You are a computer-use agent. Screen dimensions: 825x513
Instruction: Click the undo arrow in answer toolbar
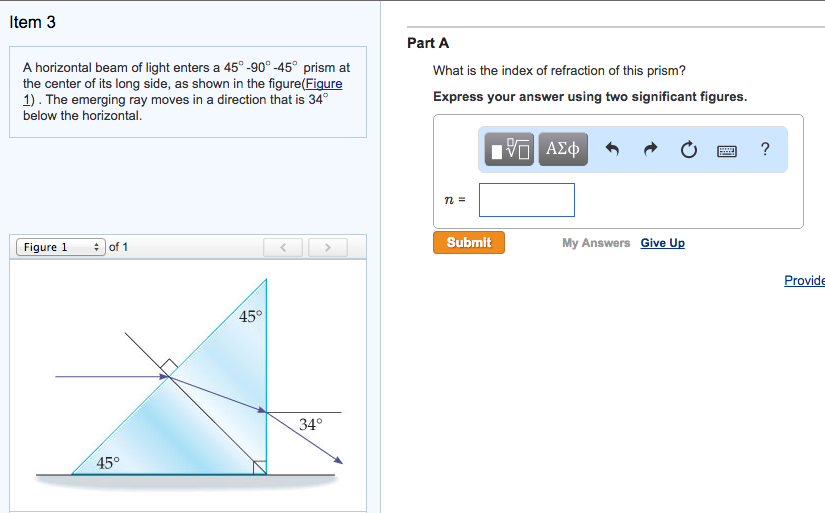[x=613, y=150]
